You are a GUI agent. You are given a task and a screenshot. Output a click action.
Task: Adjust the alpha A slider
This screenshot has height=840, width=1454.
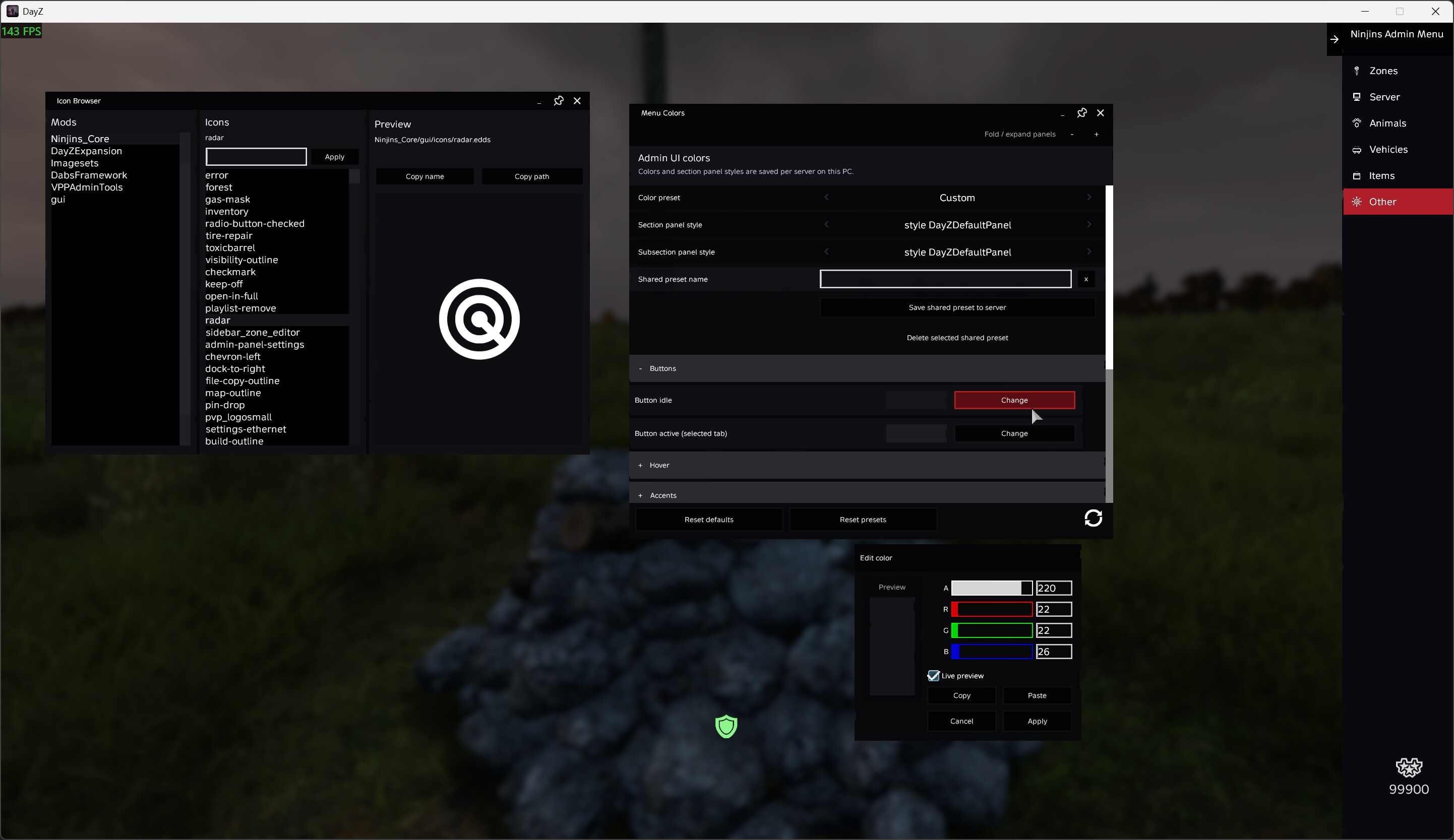tap(992, 588)
